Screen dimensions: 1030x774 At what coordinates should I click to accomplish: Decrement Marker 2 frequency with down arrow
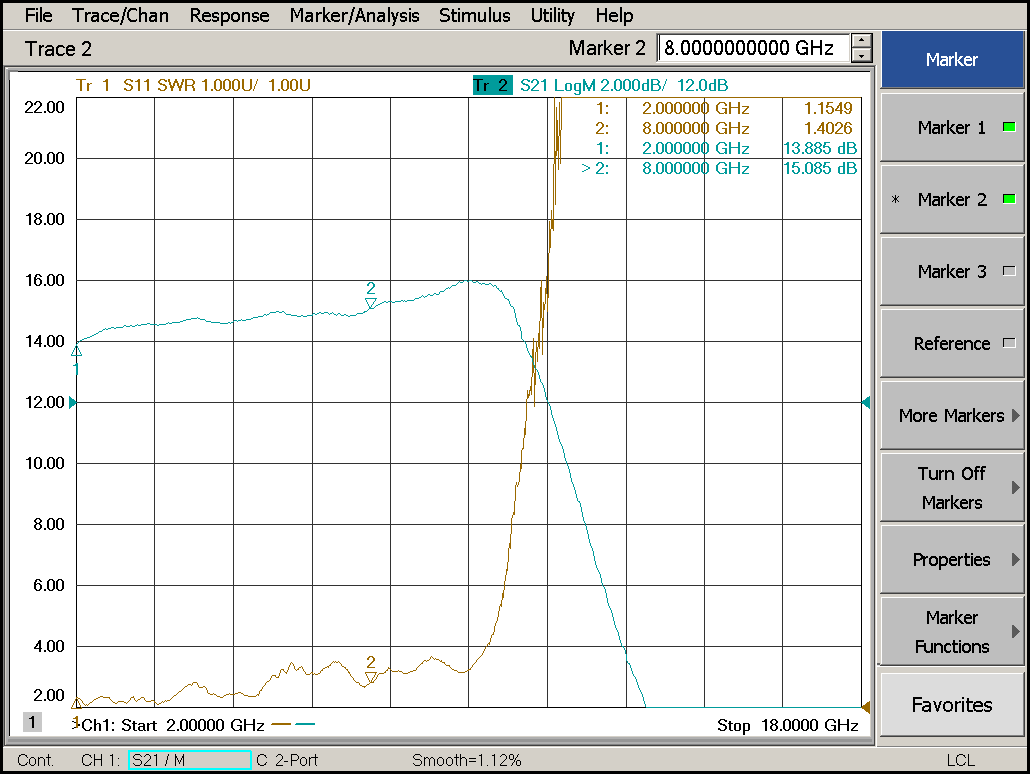tap(861, 56)
